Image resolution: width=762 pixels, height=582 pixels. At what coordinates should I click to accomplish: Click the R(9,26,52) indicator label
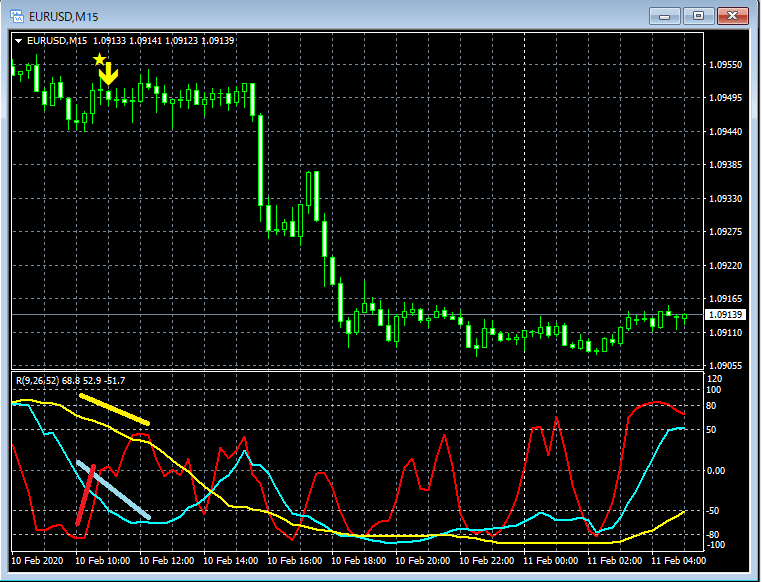click(x=70, y=381)
